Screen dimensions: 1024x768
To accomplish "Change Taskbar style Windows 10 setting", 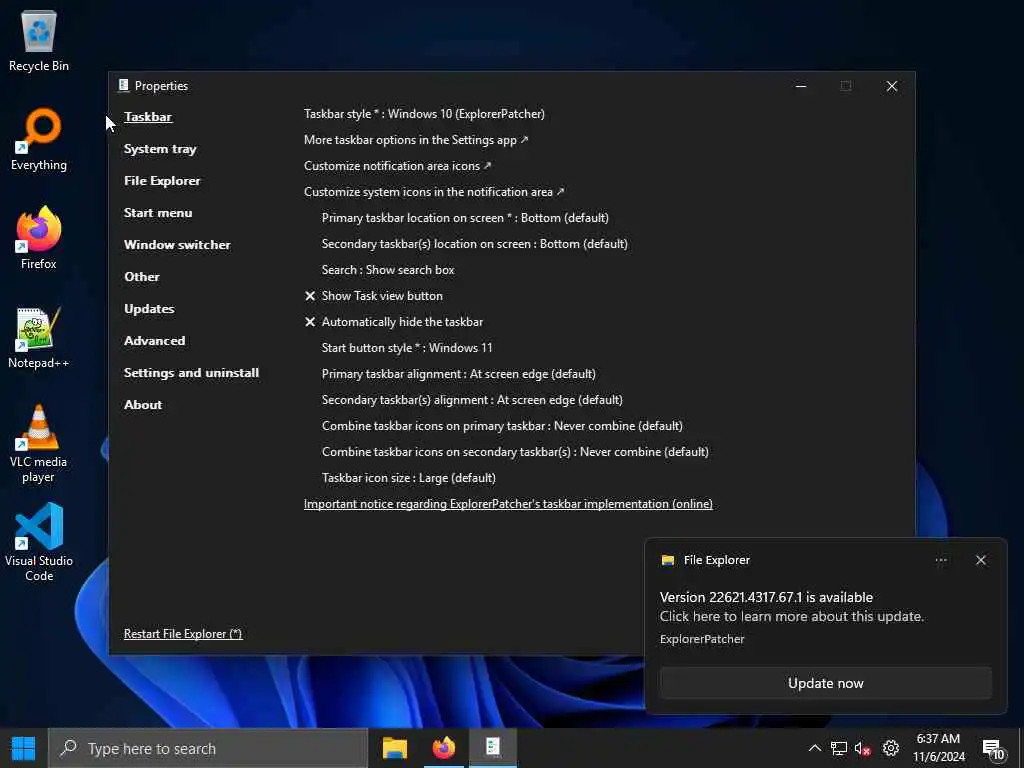I will click(424, 114).
